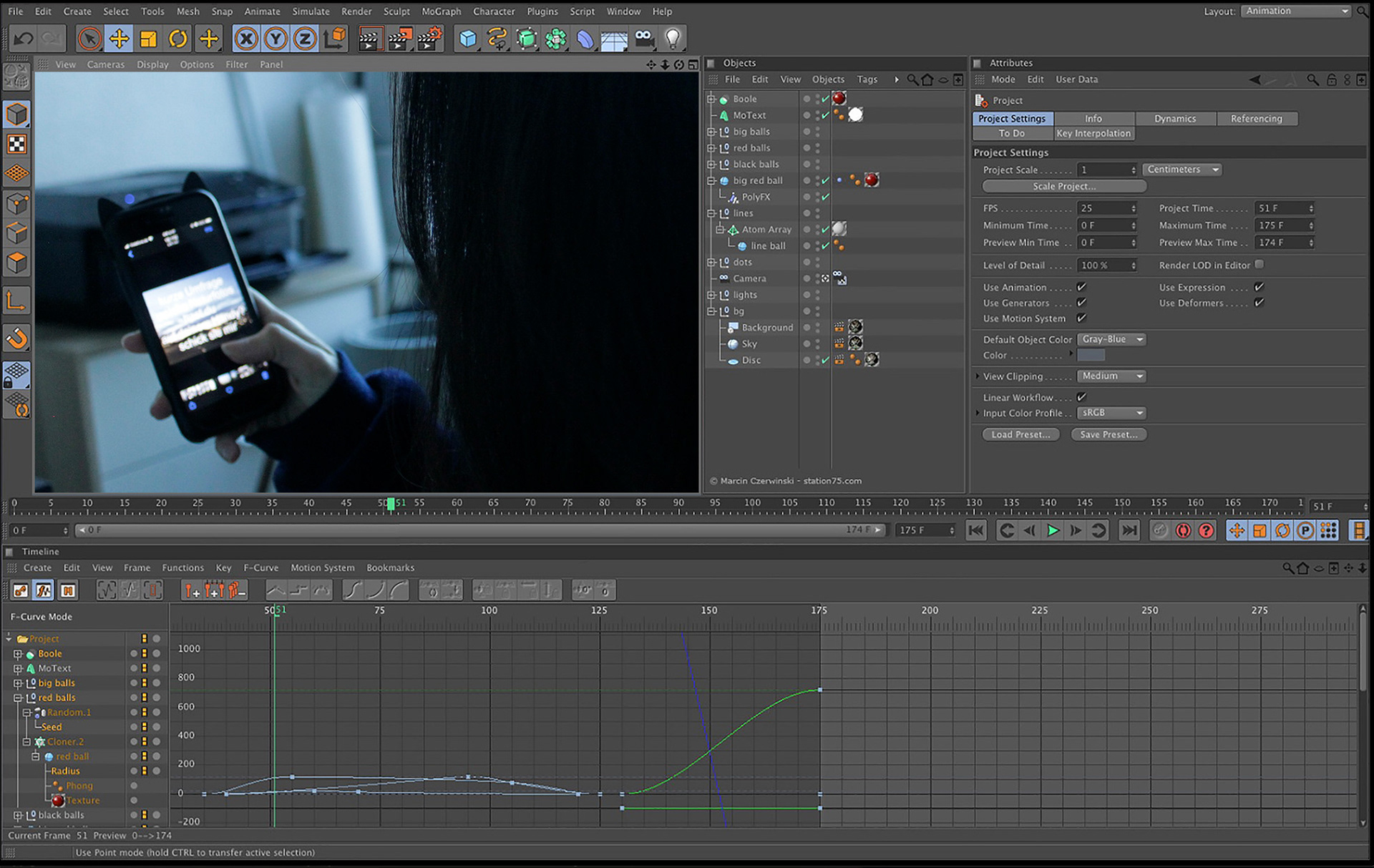This screenshot has width=1374, height=868.
Task: Expand the black balls track in timeline
Action: [18, 815]
